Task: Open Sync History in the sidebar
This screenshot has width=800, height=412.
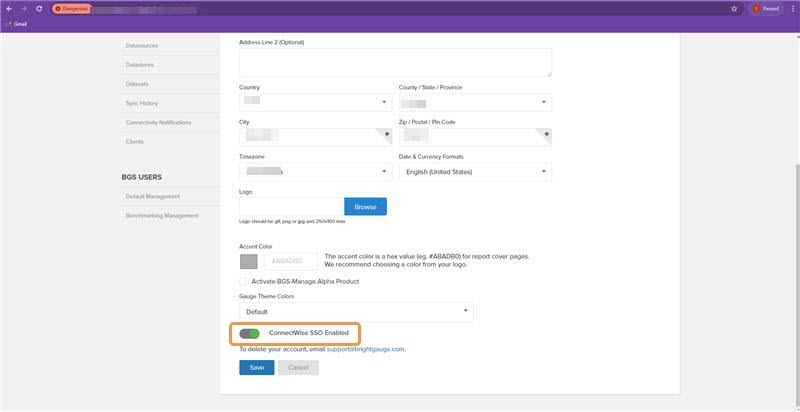Action: click(142, 104)
